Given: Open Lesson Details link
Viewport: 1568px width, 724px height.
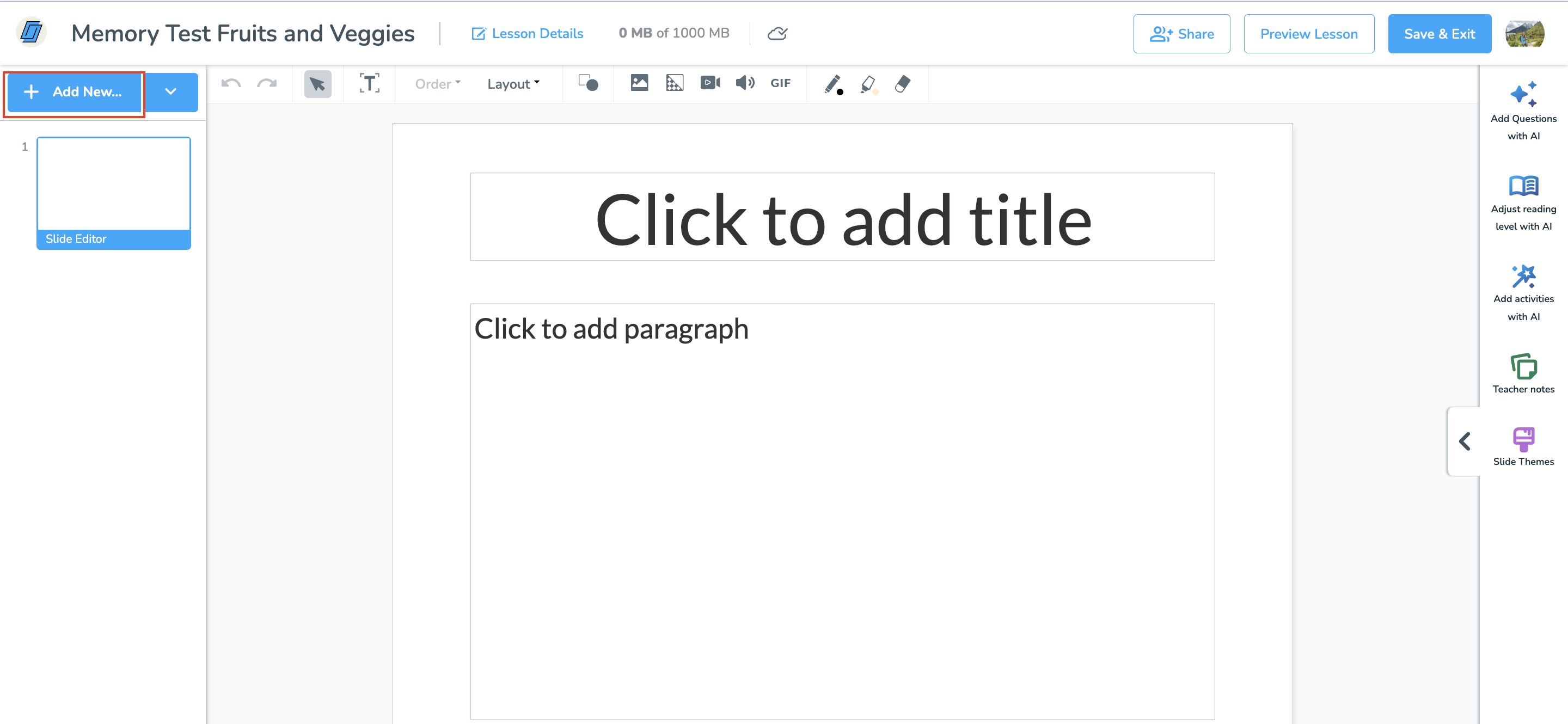Looking at the screenshot, I should tap(527, 33).
